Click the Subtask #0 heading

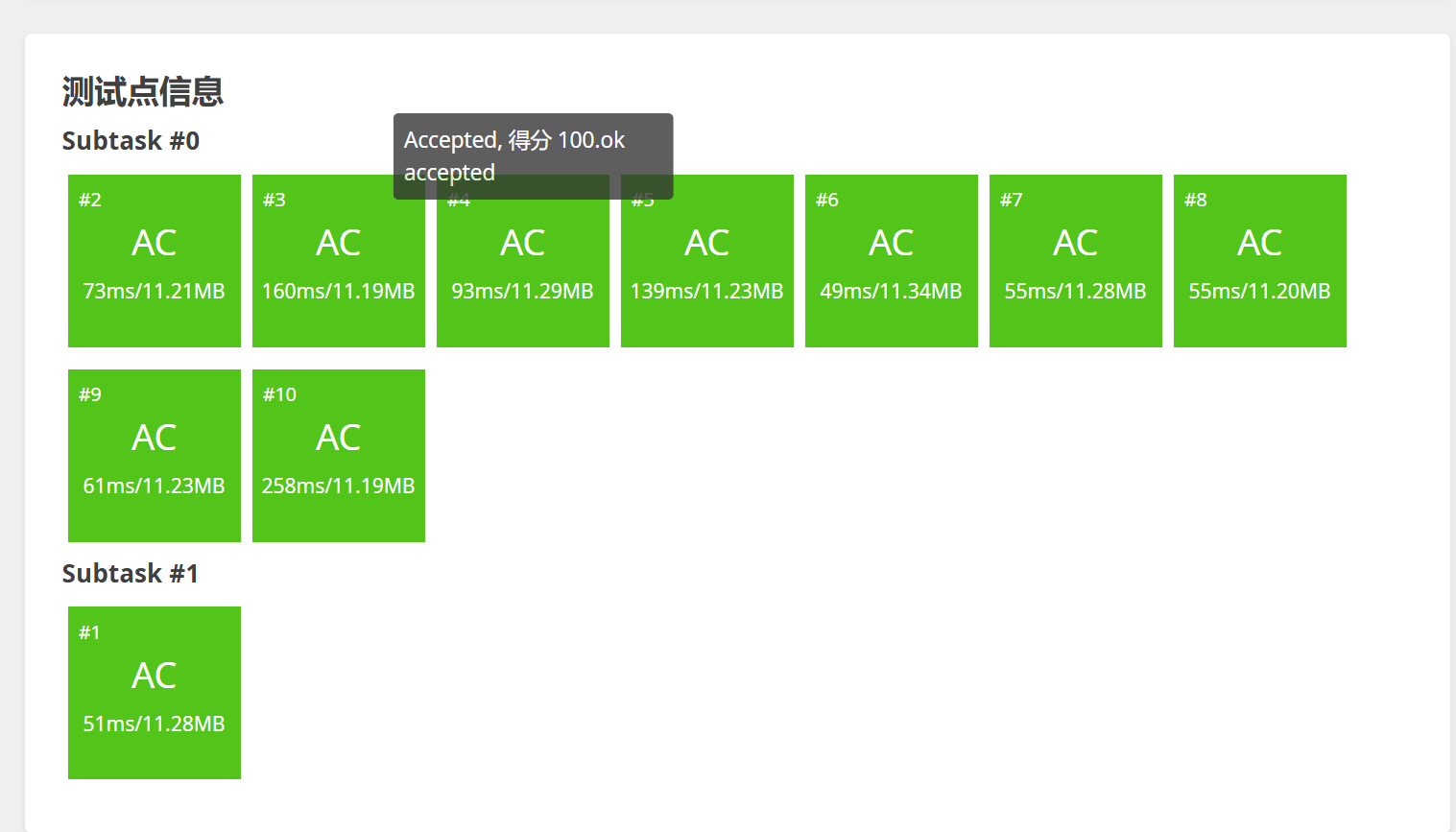click(x=131, y=141)
